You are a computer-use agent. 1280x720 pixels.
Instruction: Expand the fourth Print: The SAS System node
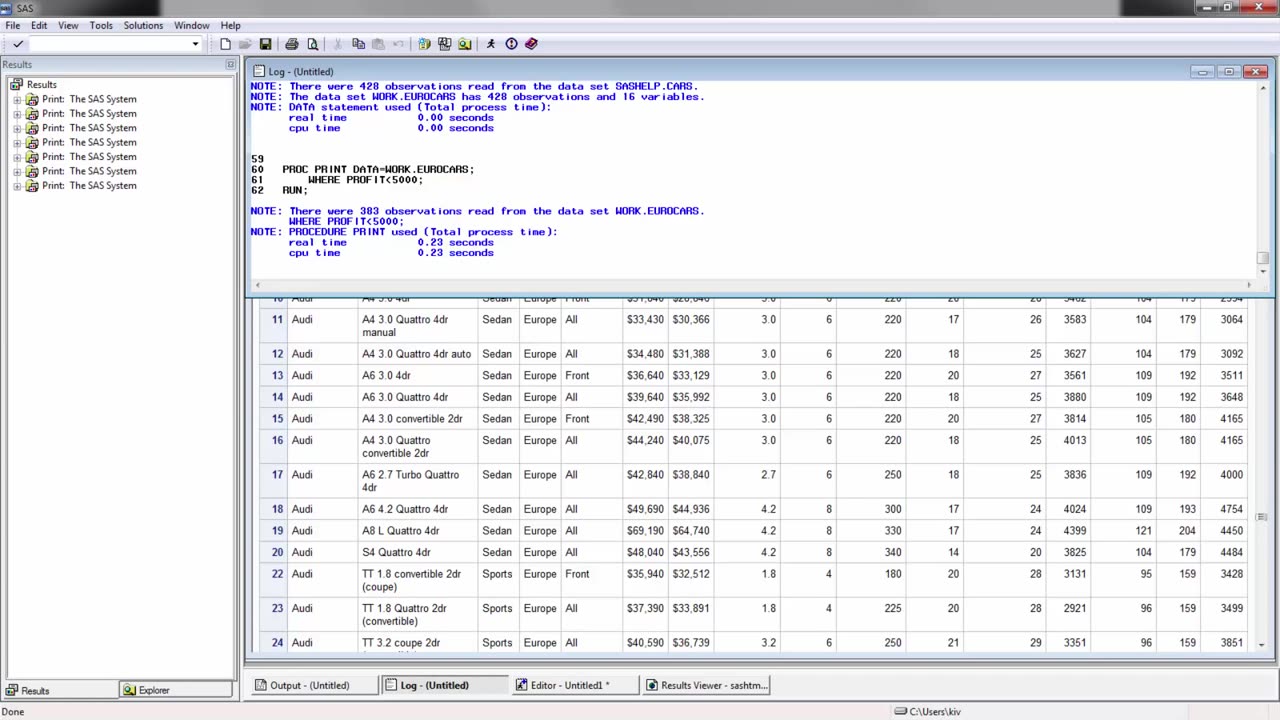(x=17, y=142)
